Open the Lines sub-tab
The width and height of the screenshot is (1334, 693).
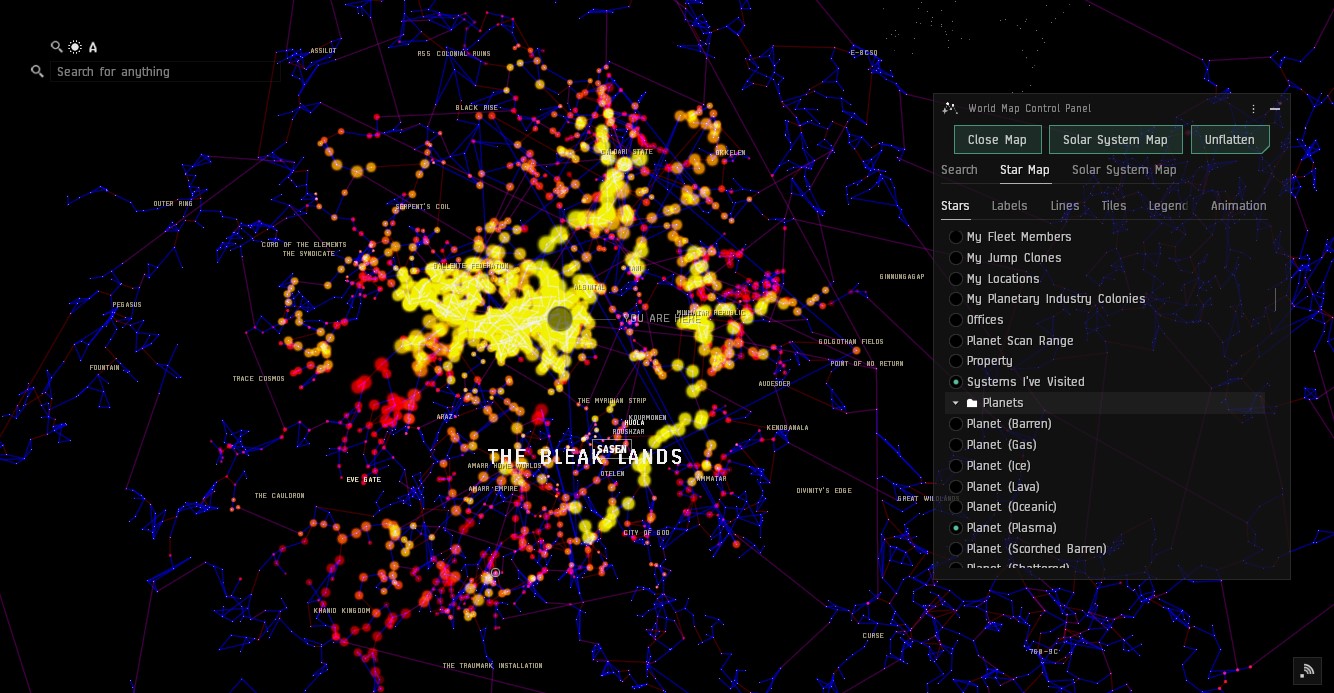(1065, 206)
